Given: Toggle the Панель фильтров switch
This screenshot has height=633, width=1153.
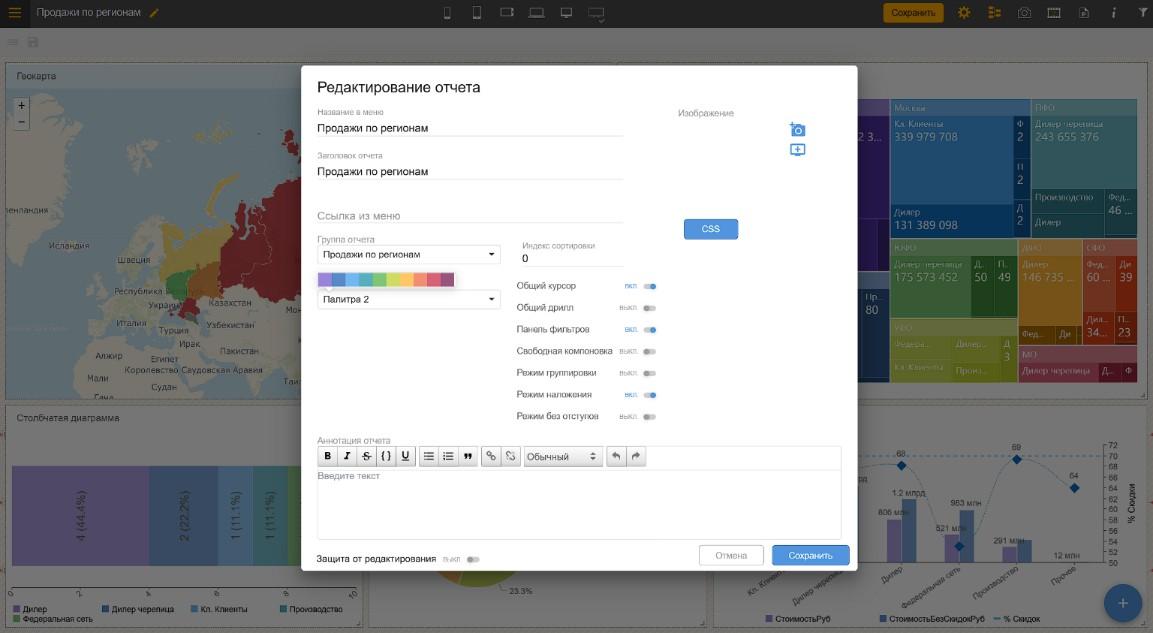Looking at the screenshot, I should point(649,329).
